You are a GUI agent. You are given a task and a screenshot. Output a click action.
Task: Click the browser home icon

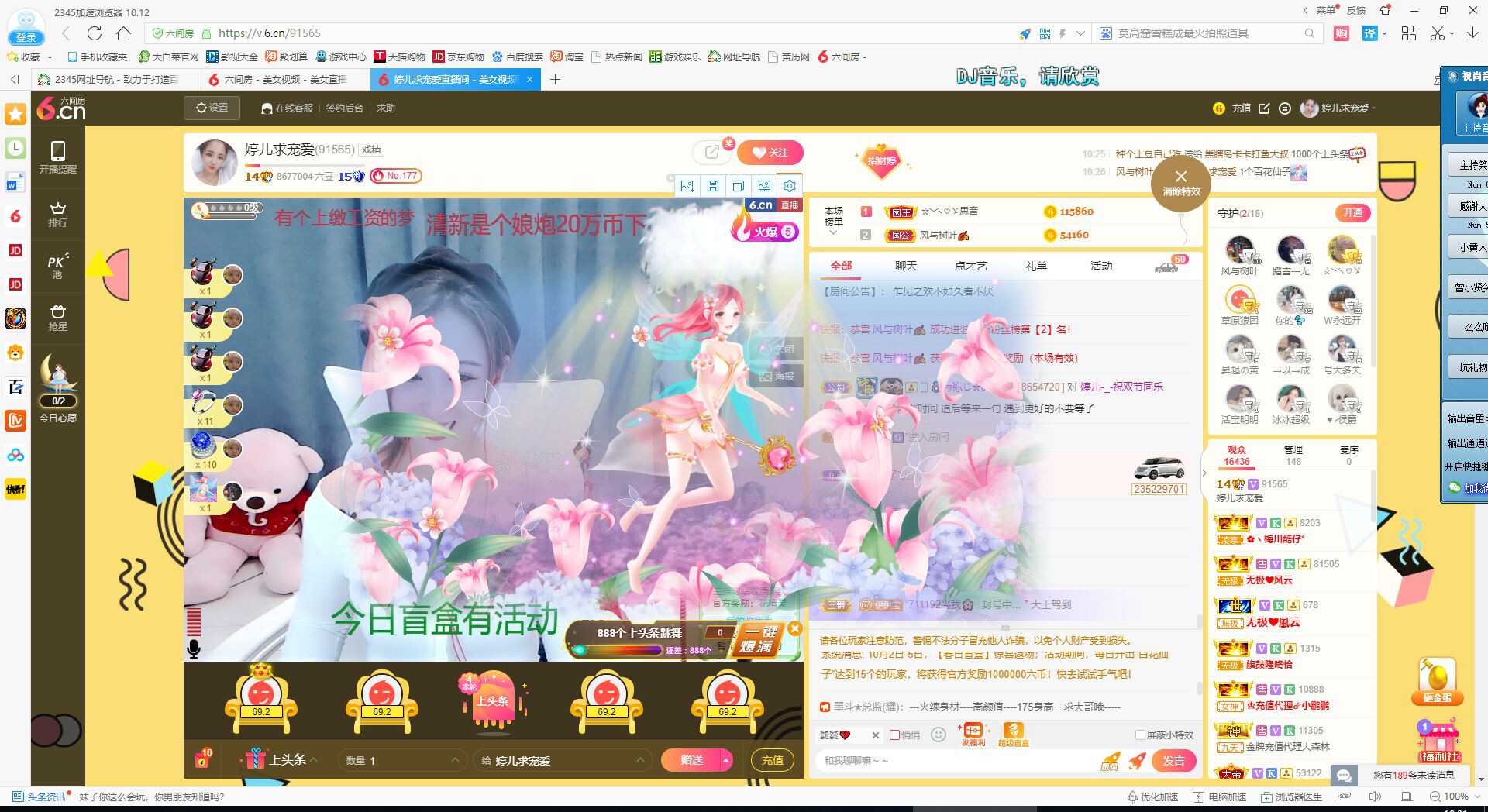click(x=124, y=33)
